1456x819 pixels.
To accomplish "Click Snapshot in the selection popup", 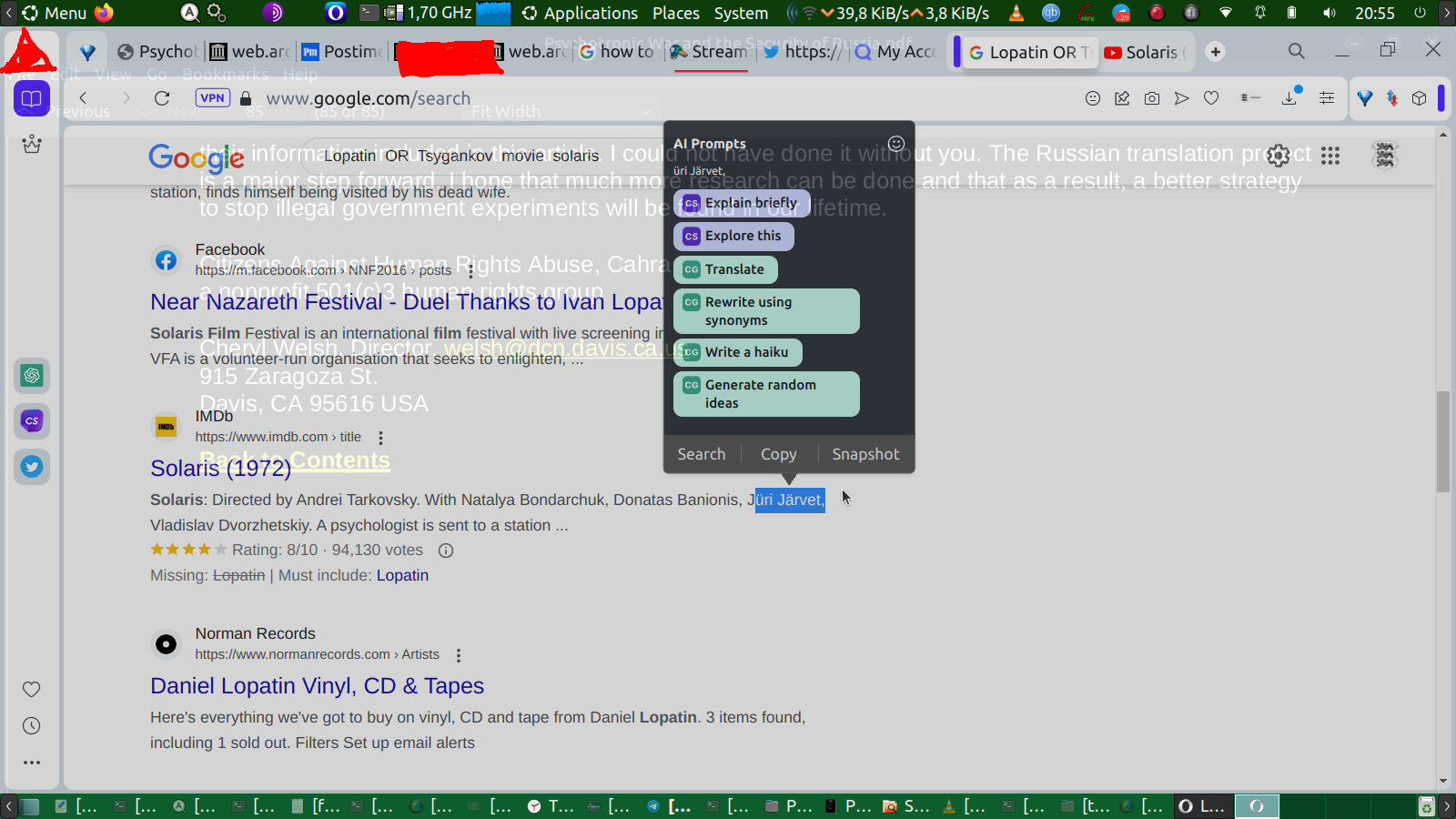I will [x=865, y=454].
